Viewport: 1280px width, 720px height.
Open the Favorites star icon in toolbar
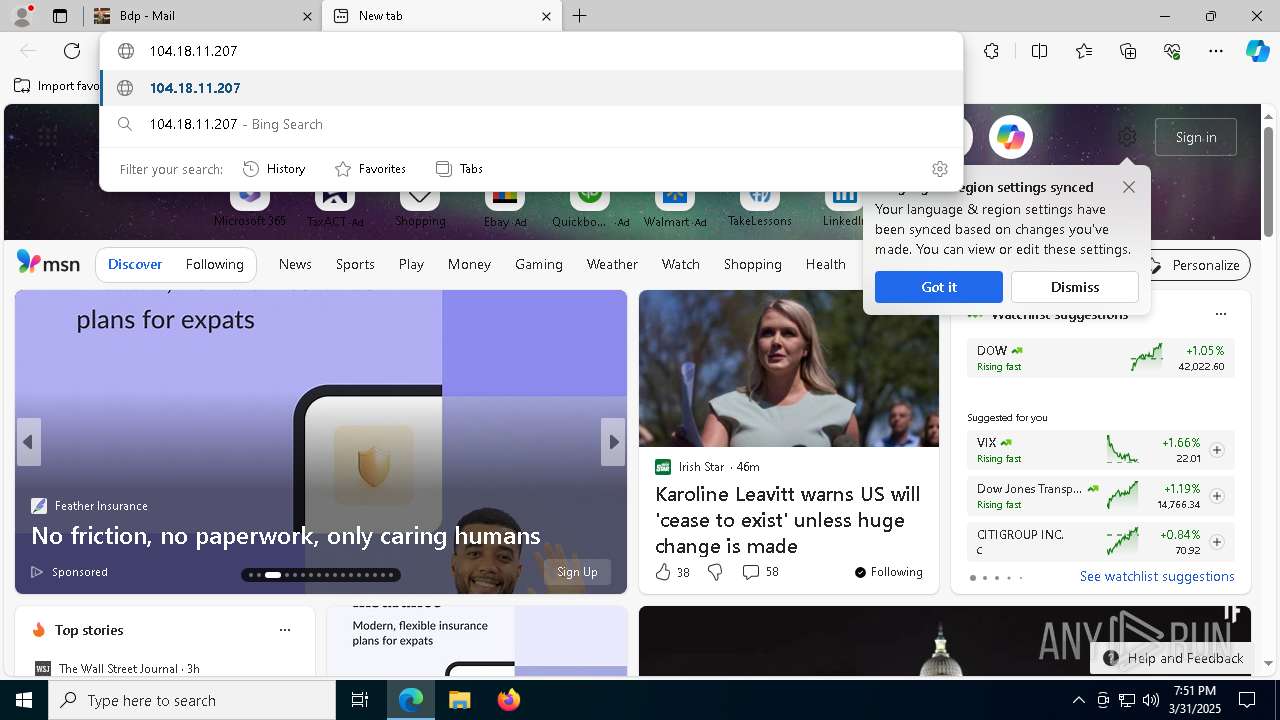(1084, 51)
